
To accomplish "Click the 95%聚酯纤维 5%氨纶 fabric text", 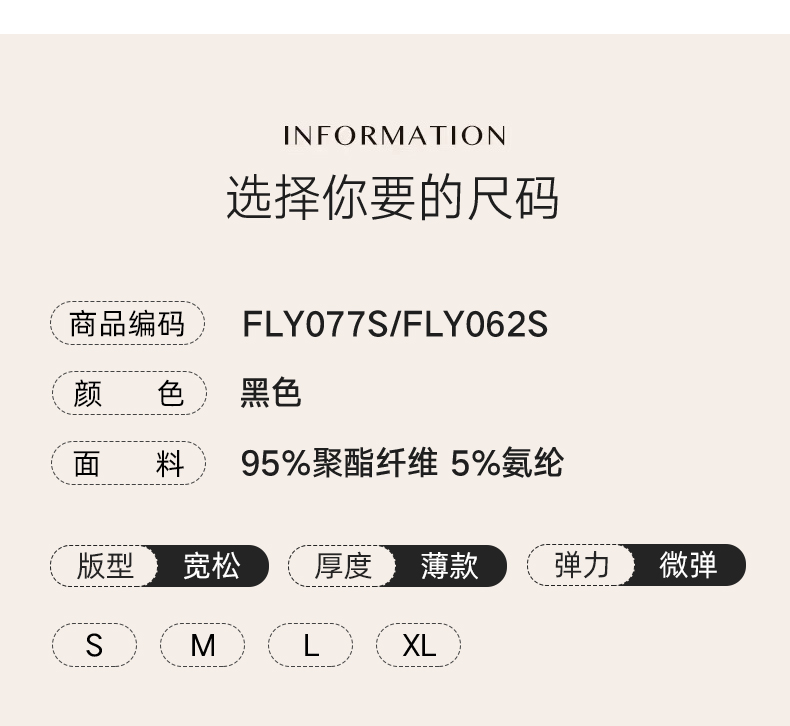I will point(401,463).
